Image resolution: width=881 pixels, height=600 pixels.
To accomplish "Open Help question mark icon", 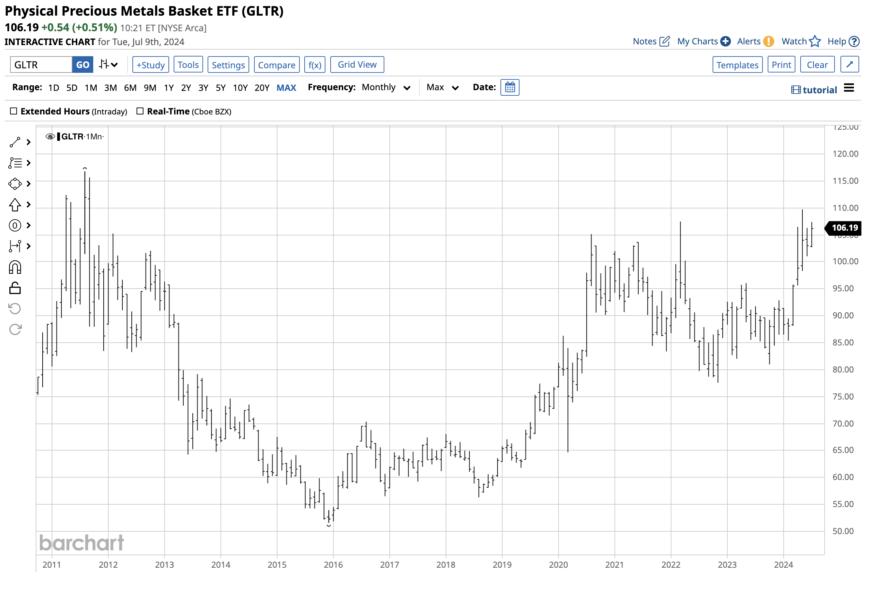I will (x=854, y=41).
